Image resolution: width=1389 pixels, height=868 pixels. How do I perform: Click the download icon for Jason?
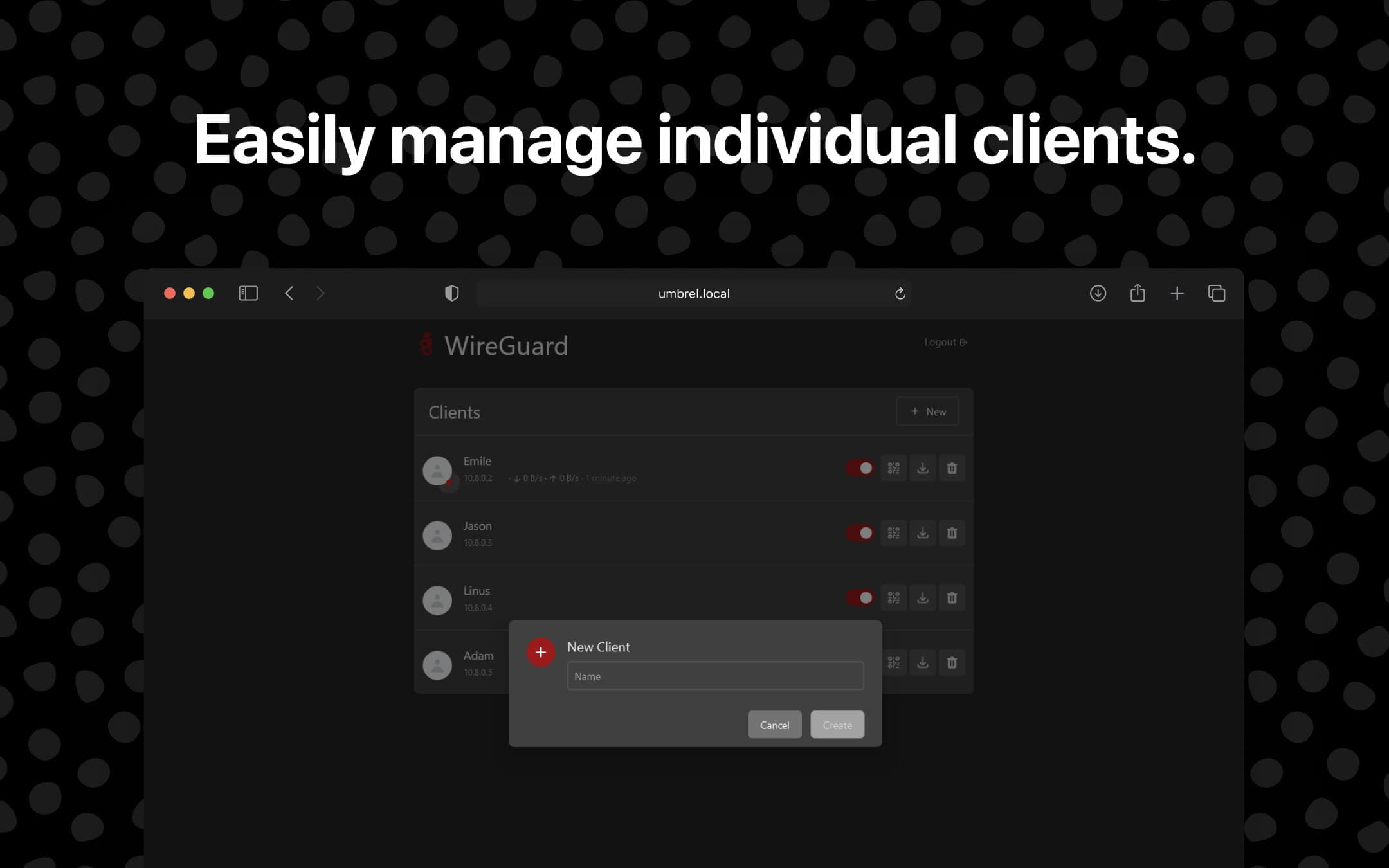click(922, 533)
